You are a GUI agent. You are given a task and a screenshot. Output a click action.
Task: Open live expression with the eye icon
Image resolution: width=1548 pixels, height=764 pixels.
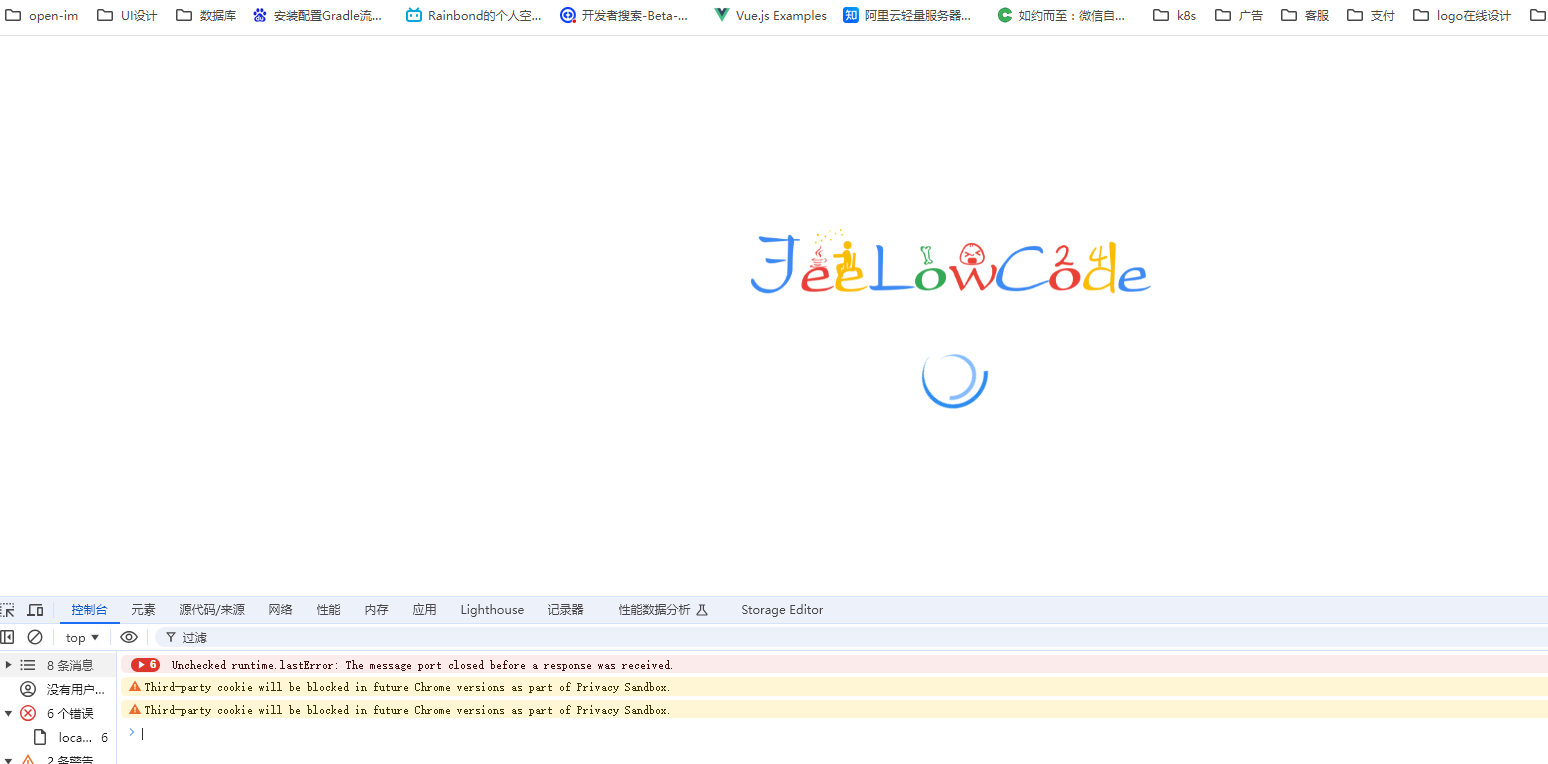point(129,637)
